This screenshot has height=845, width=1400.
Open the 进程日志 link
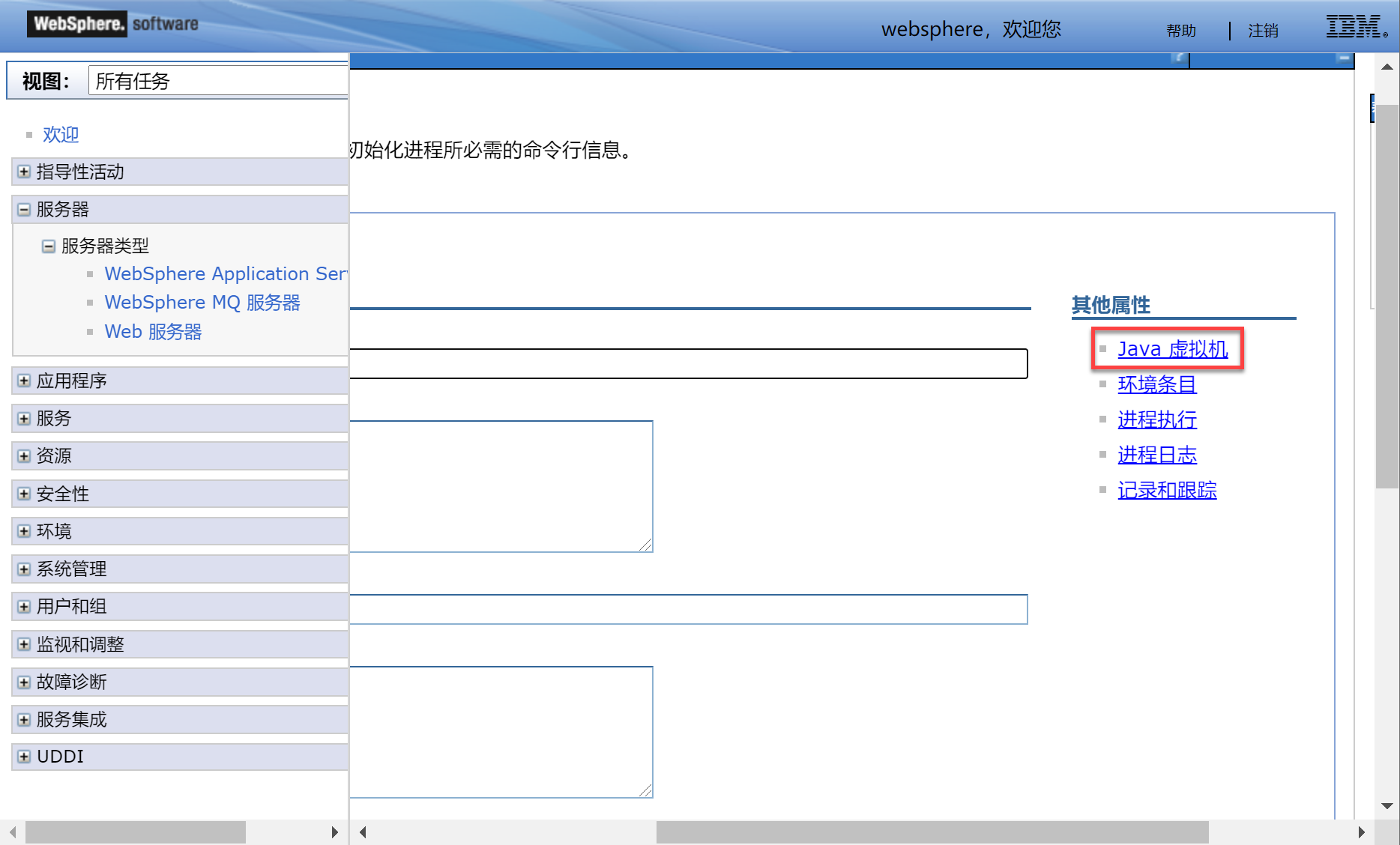1157,455
